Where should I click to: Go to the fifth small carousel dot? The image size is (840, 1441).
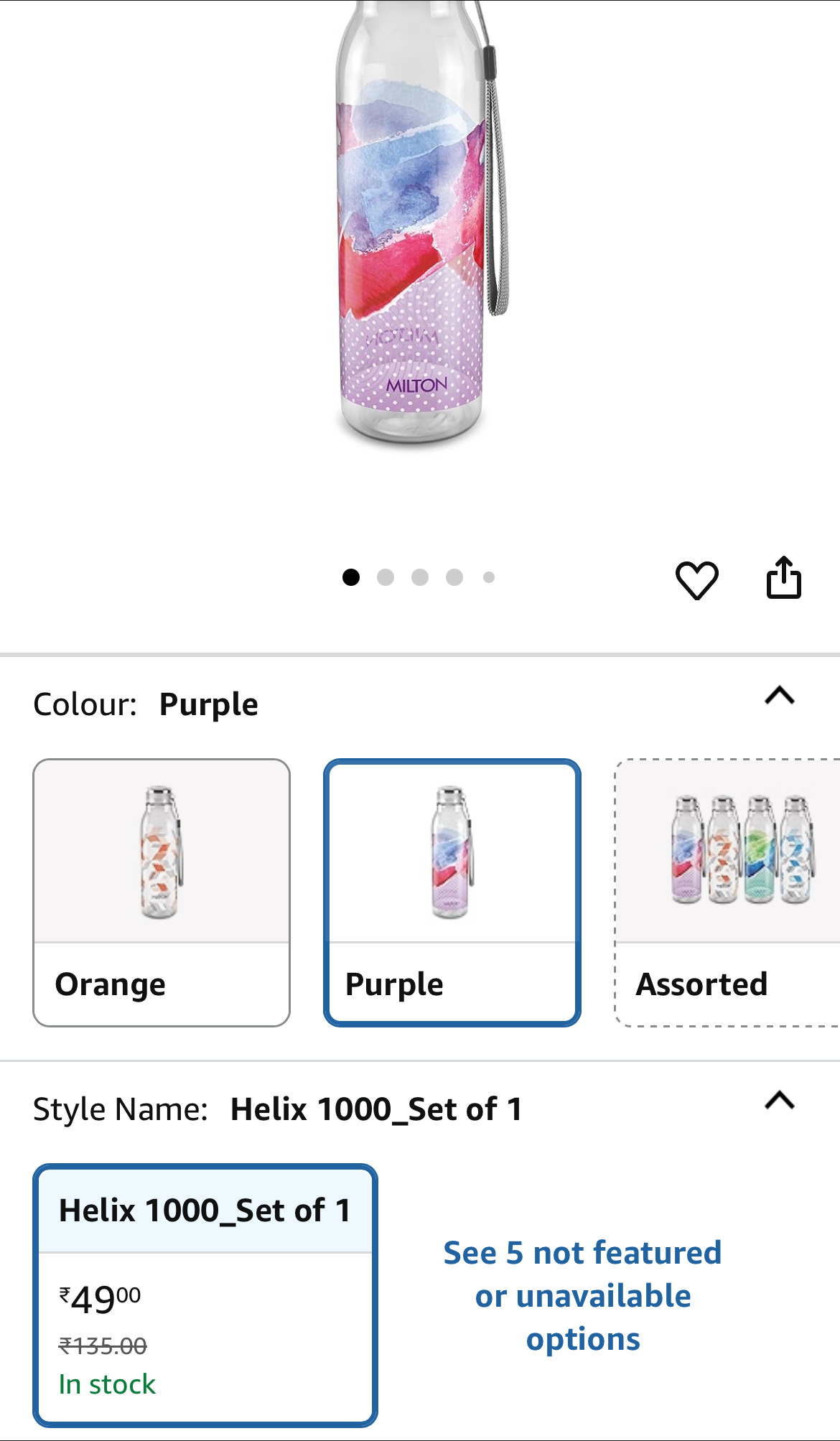[x=489, y=577]
